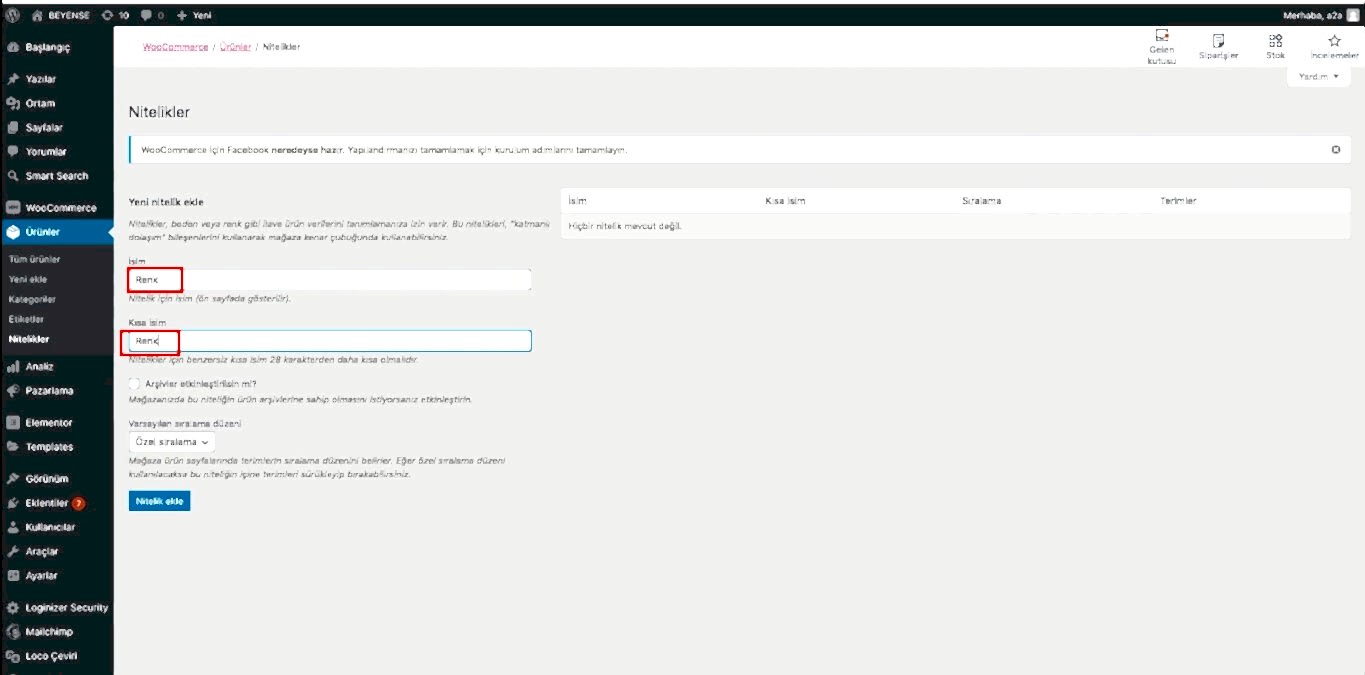Click the İsim input field
Image resolution: width=1365 pixels, height=675 pixels.
[x=330, y=280]
